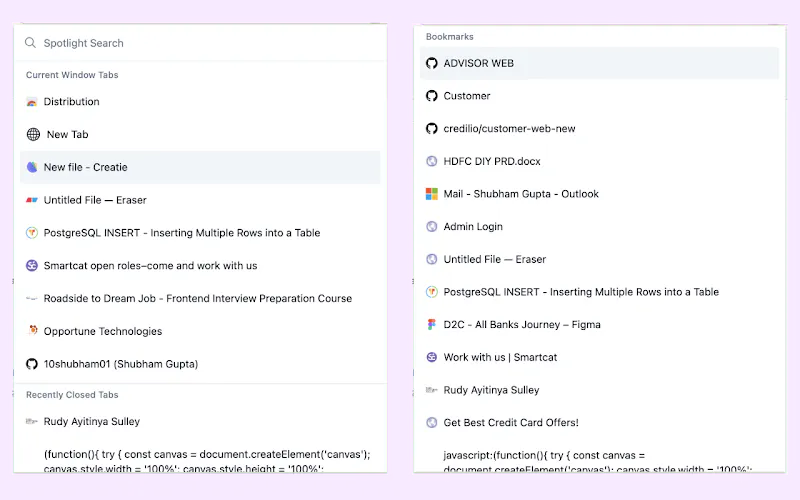Switch to the Distribution tab
This screenshot has height=500, width=800.
[200, 102]
